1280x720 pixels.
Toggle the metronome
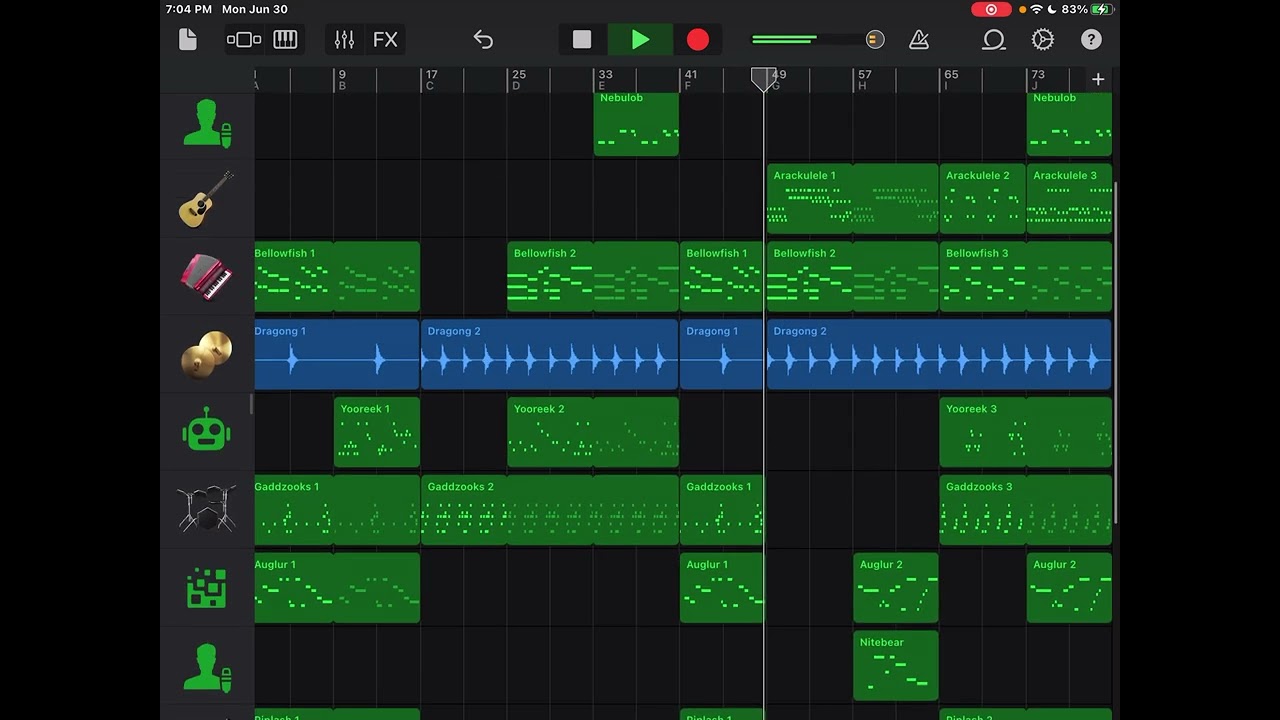(x=919, y=40)
